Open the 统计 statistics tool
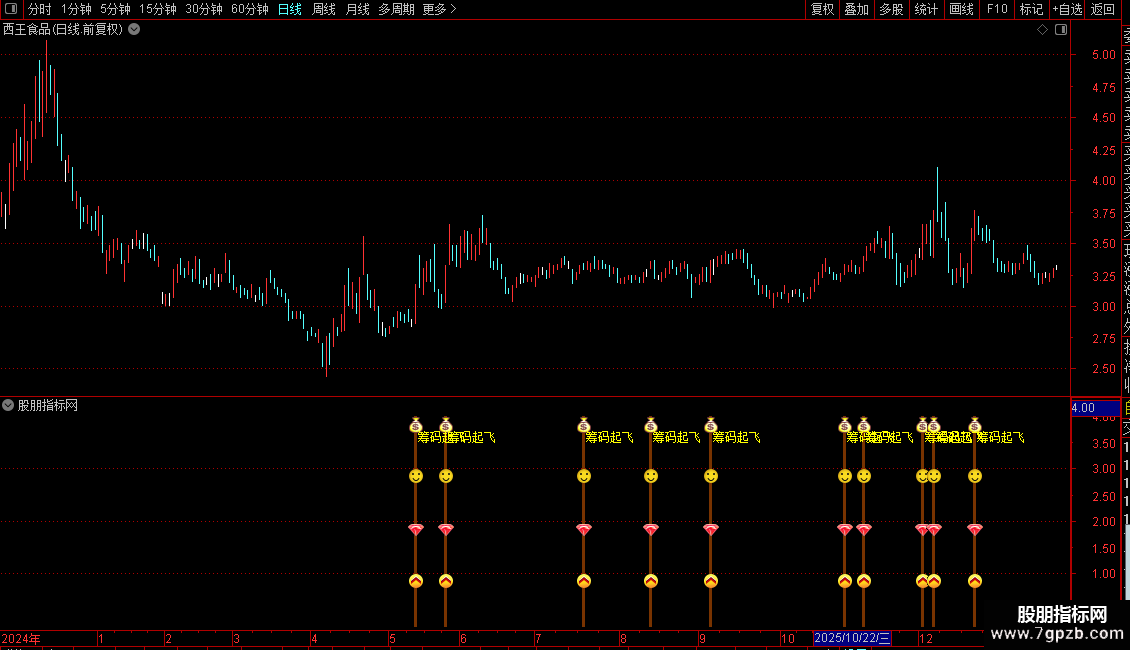 926,9
